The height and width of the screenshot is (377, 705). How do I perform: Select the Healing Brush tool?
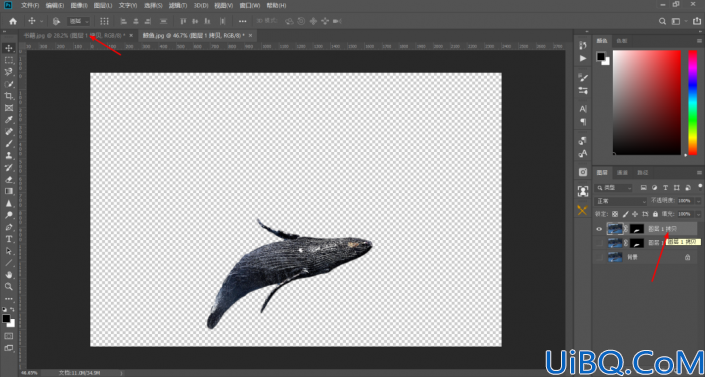9,132
